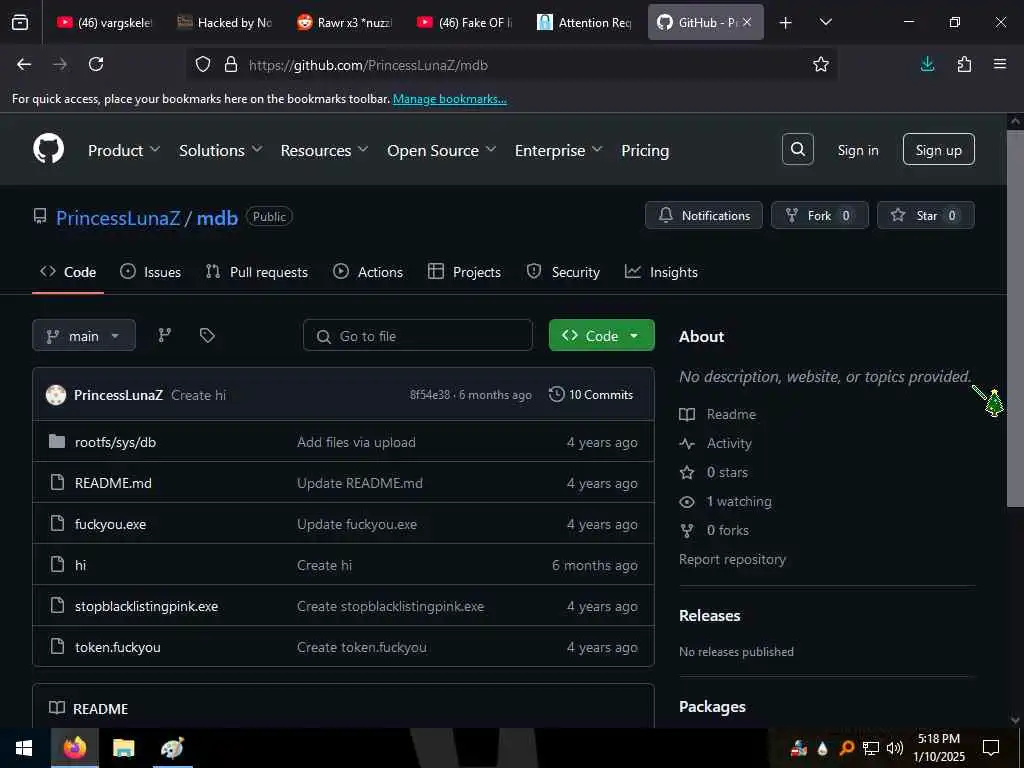Open the GitHub search magnifier button

797,150
